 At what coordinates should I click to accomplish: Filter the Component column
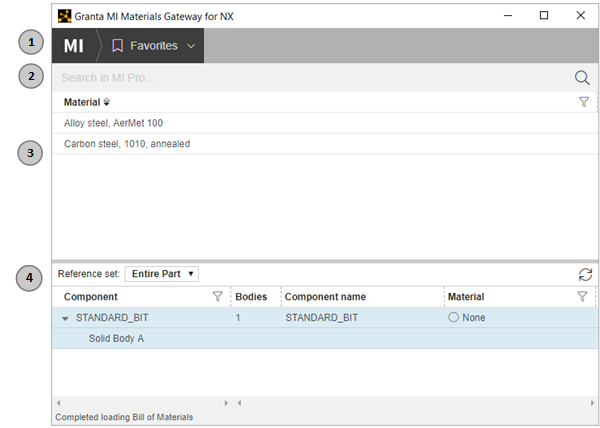[217, 297]
